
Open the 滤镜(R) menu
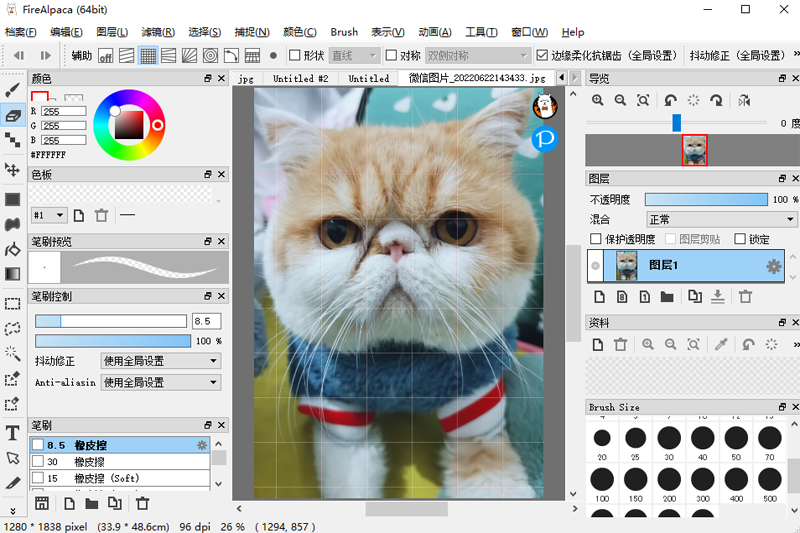pyautogui.click(x=157, y=32)
